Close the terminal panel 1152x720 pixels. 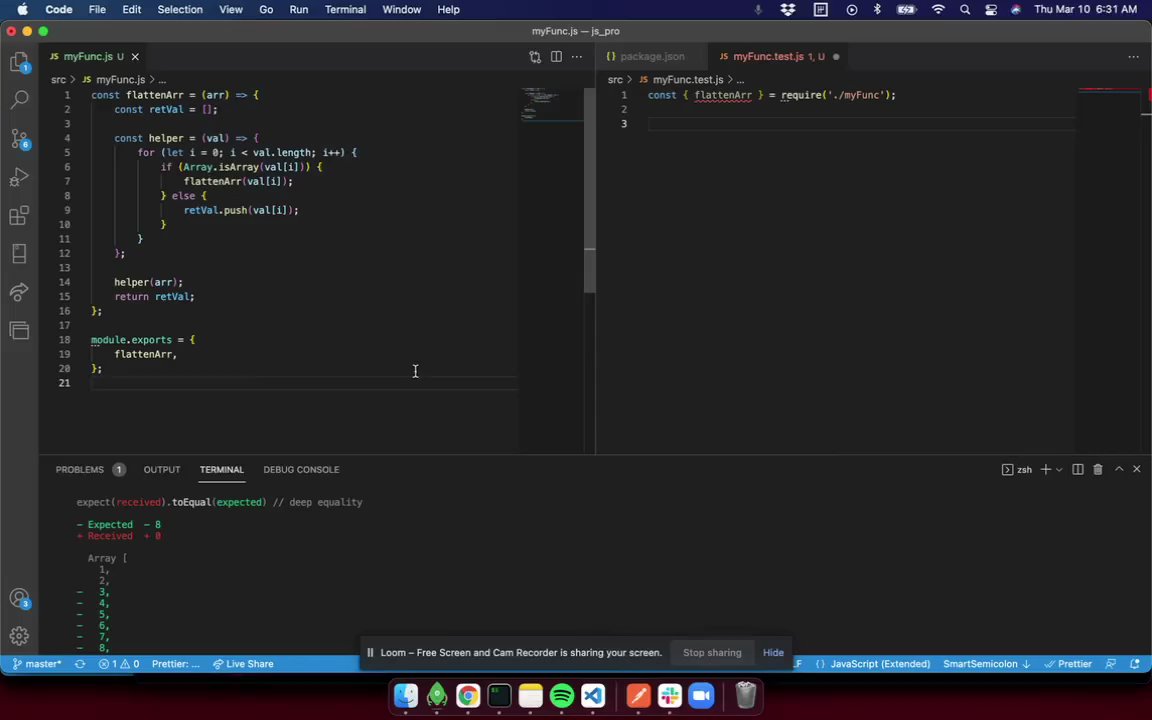click(1137, 469)
